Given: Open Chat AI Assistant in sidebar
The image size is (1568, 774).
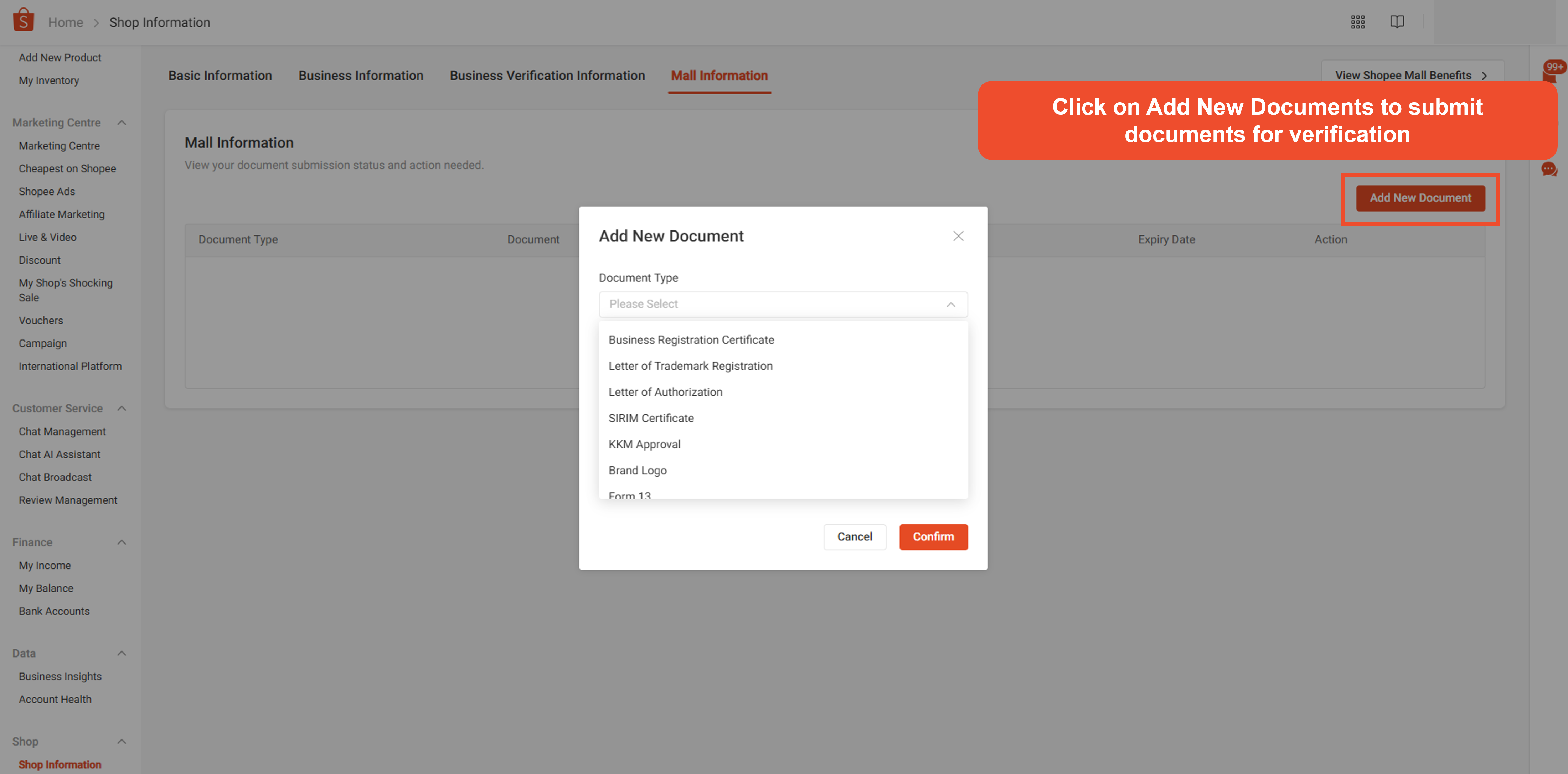Looking at the screenshot, I should [60, 454].
